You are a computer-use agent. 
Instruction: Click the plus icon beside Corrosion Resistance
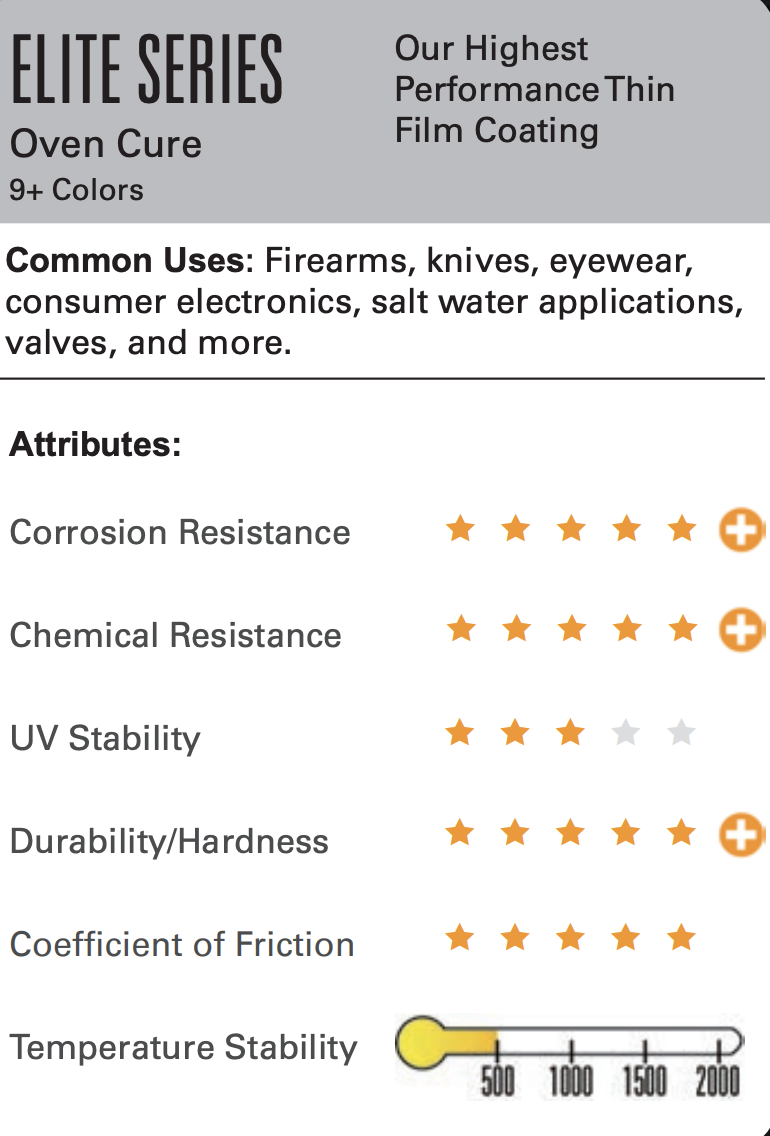point(741,530)
